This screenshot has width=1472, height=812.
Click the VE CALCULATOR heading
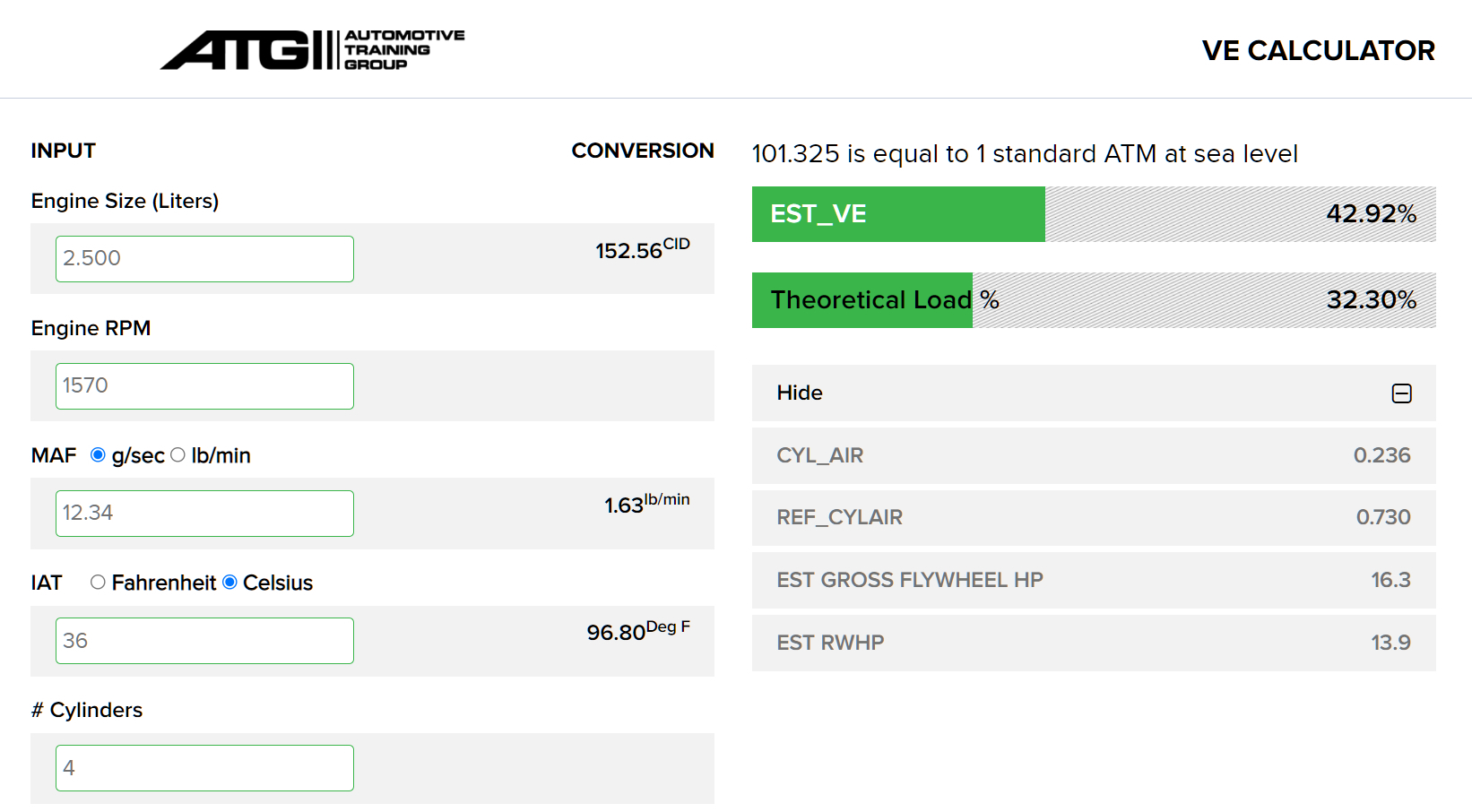point(1318,51)
